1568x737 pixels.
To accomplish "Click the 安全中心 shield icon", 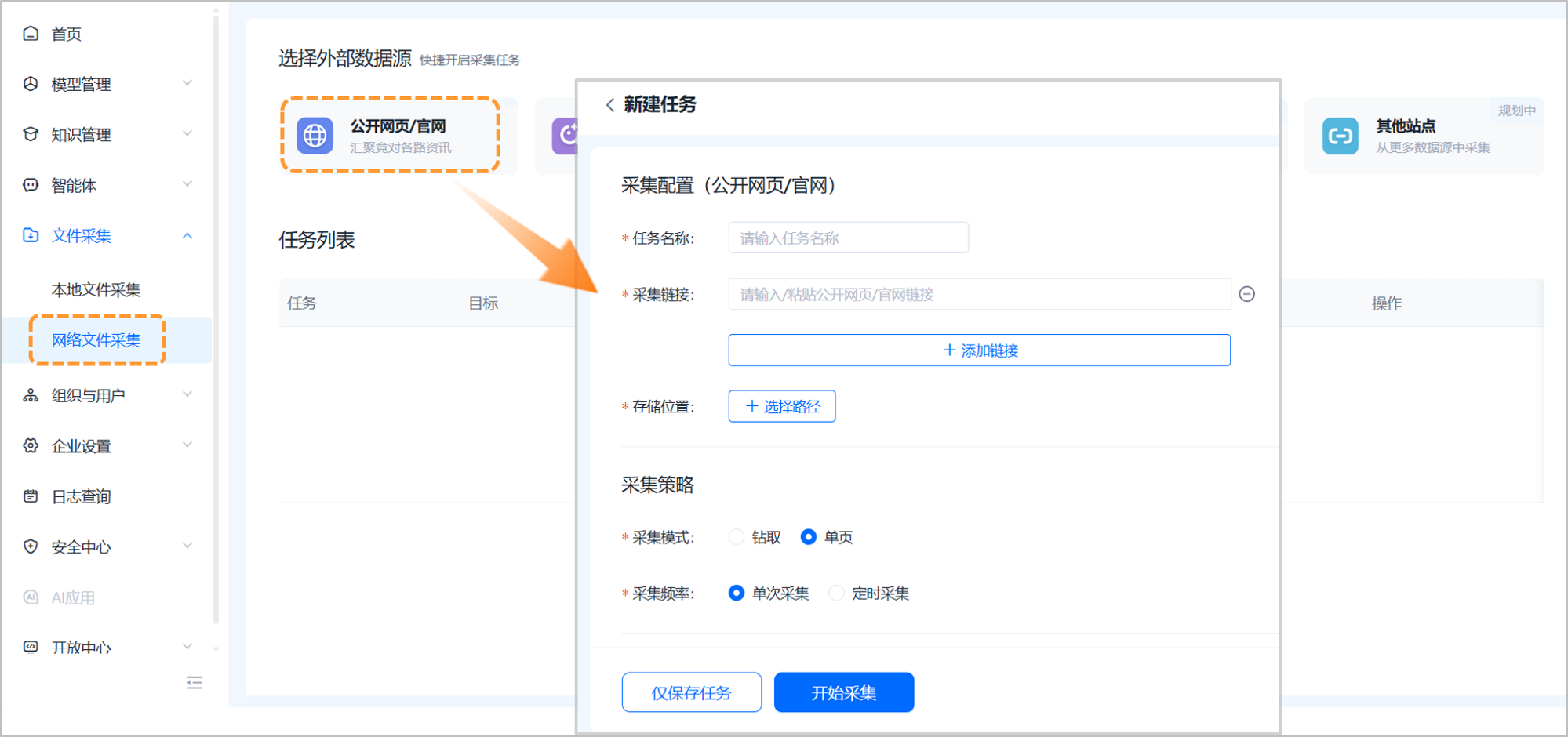I will pos(31,546).
